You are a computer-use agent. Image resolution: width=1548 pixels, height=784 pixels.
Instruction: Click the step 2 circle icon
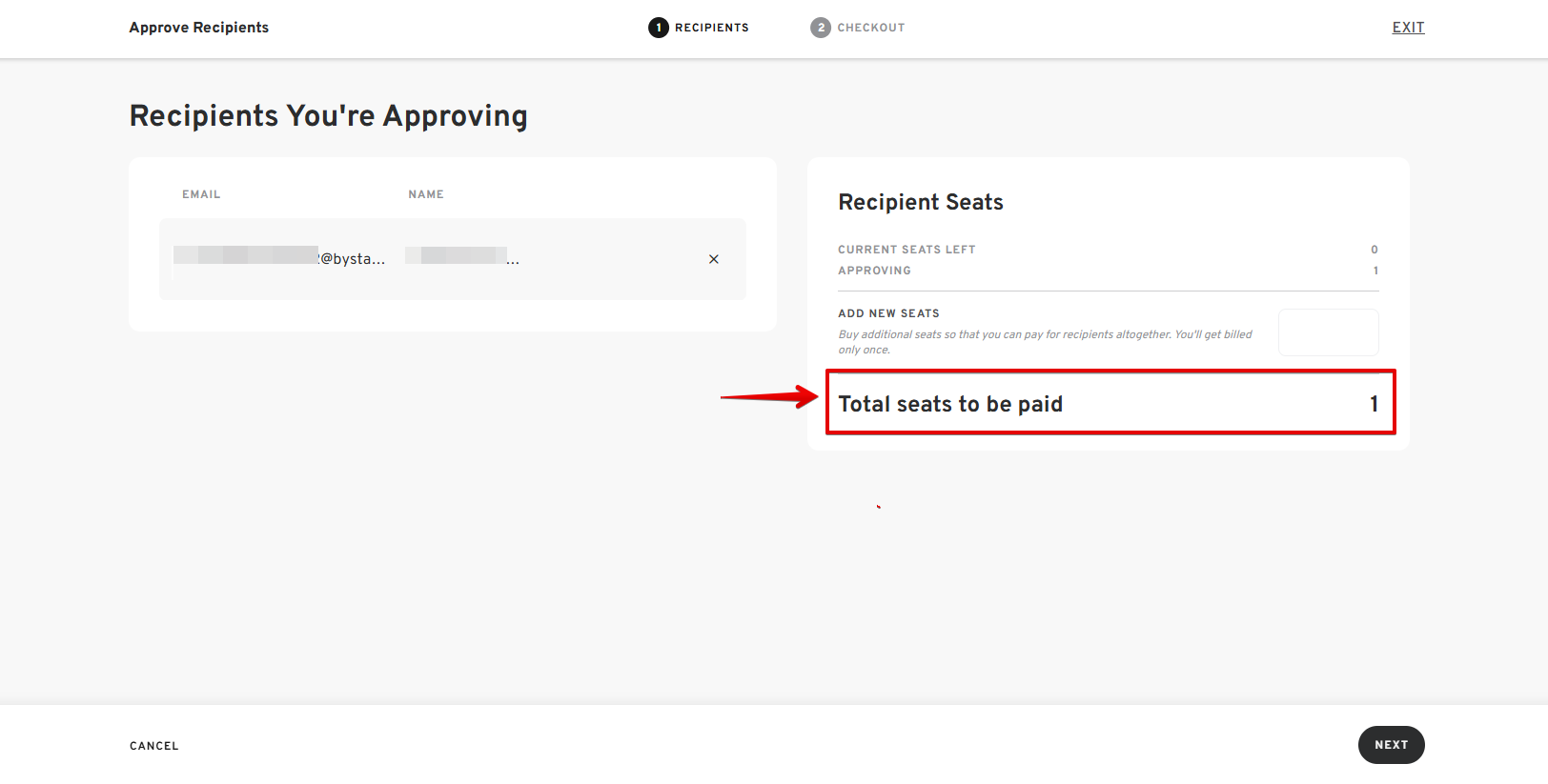[821, 28]
